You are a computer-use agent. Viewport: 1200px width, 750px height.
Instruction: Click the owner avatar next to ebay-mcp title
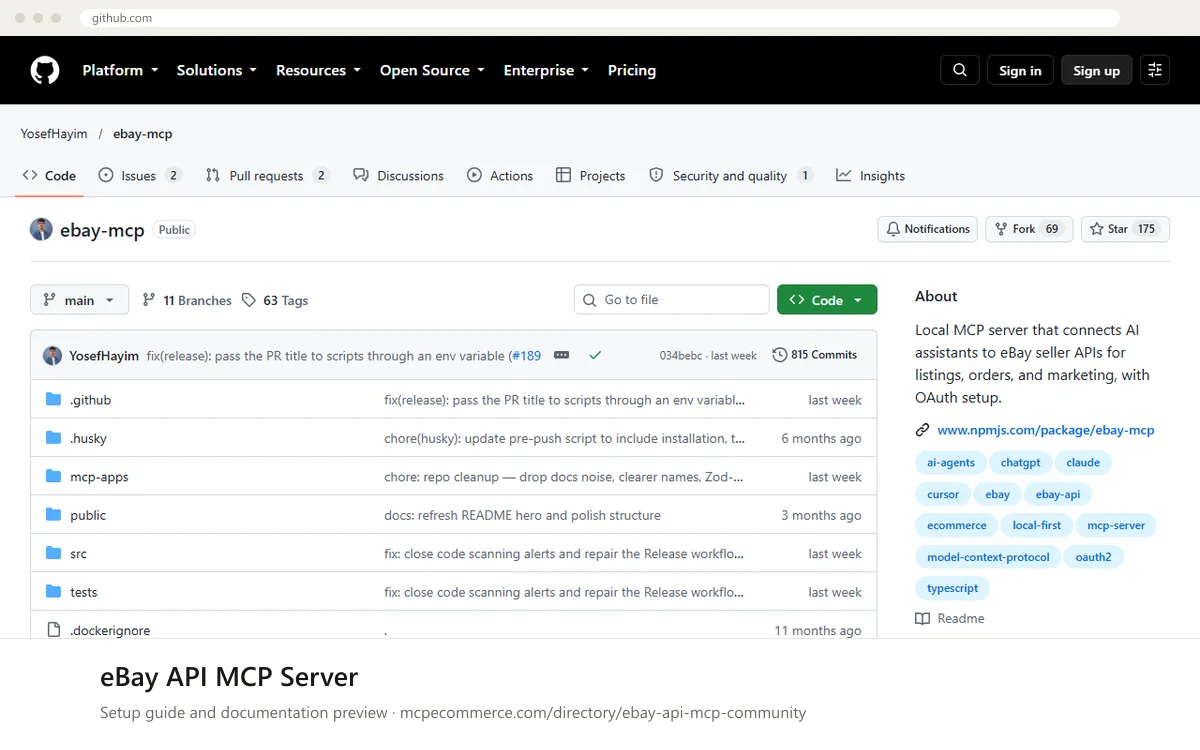pyautogui.click(x=41, y=229)
